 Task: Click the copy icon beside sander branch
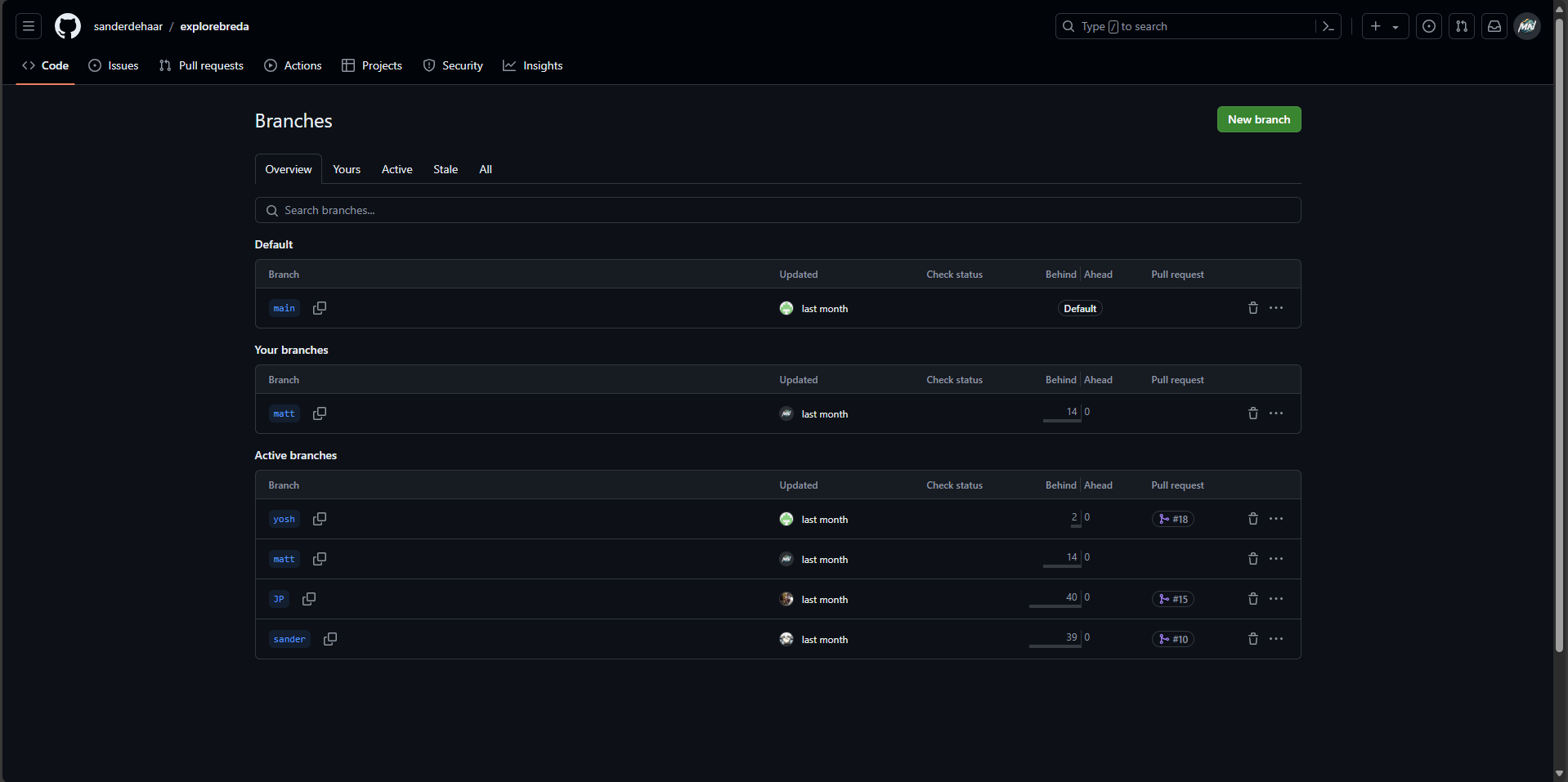pos(330,639)
